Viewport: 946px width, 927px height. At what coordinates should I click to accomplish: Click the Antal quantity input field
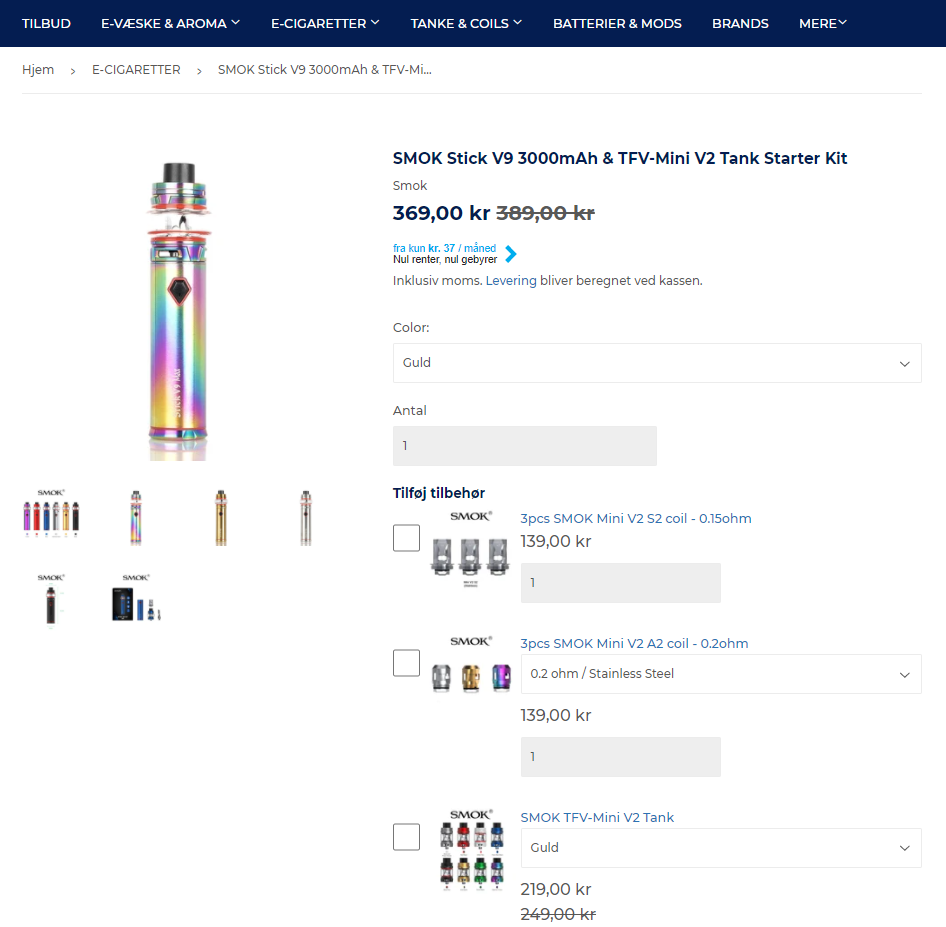tap(524, 446)
